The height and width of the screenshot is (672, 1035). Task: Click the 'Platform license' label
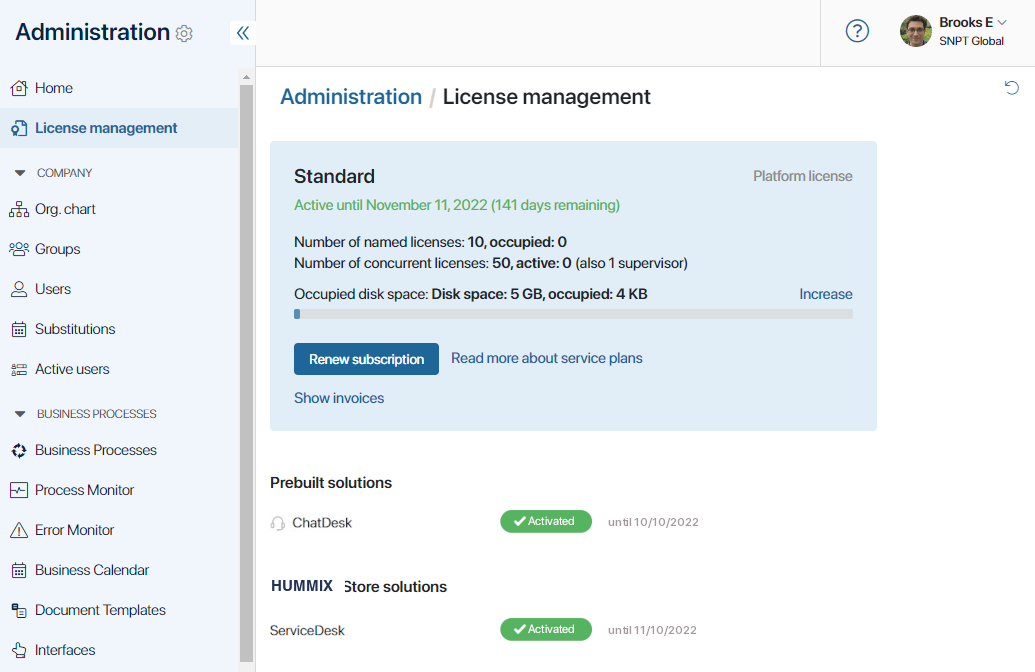(x=803, y=176)
